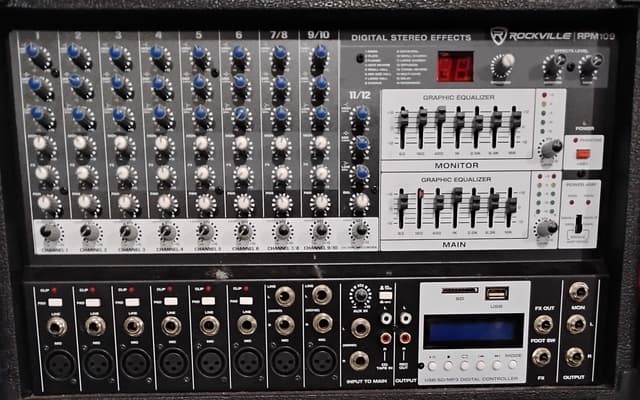640x400 pixels.
Task: Click the white REC OUT RCA jack
Action: coord(405,318)
